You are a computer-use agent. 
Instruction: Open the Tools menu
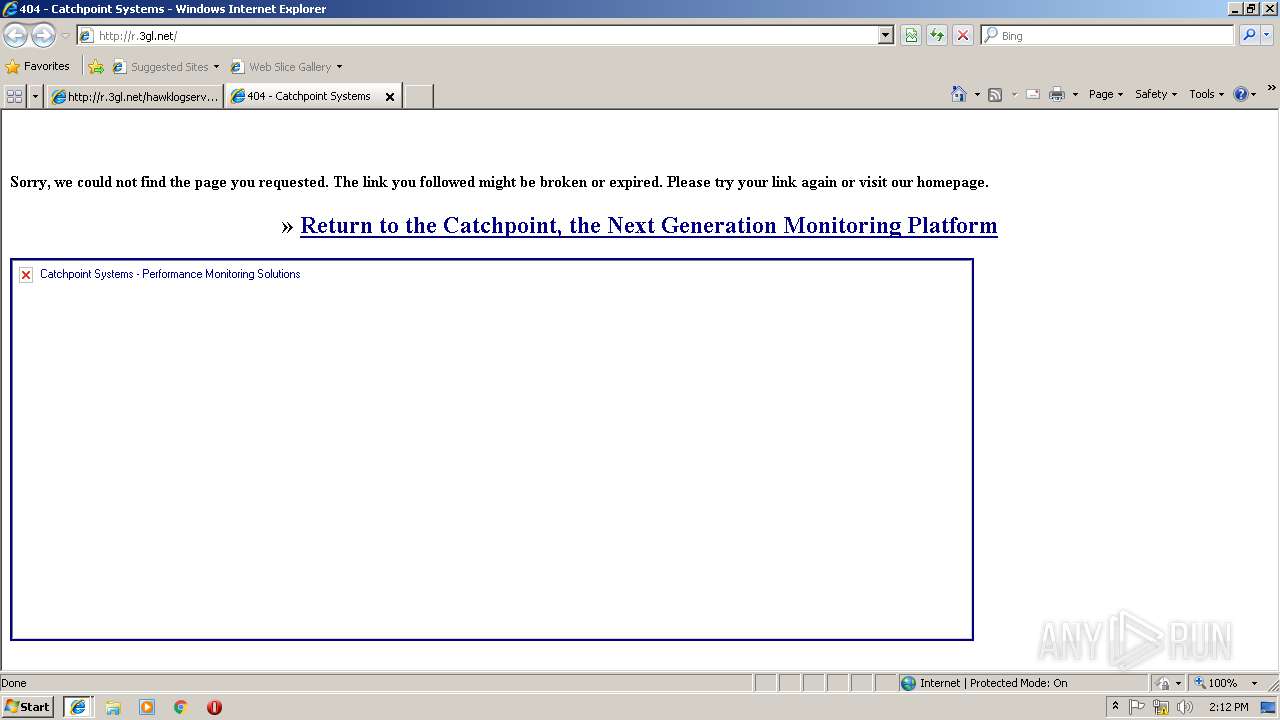[1206, 94]
